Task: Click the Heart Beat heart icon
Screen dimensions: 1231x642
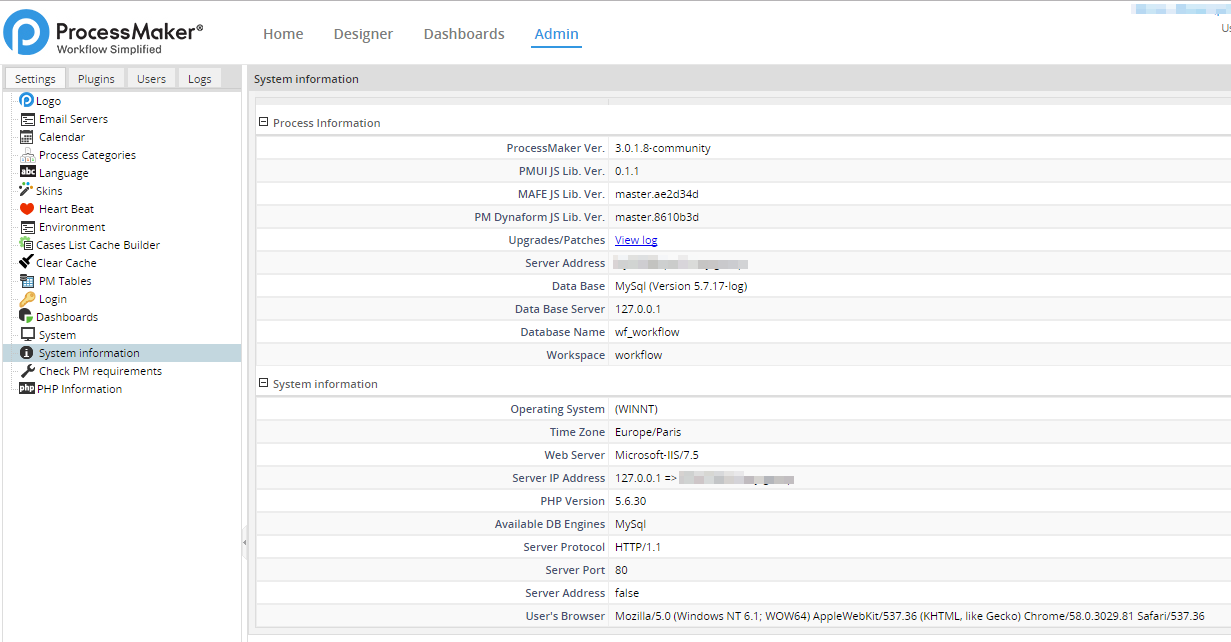Action: (x=27, y=209)
